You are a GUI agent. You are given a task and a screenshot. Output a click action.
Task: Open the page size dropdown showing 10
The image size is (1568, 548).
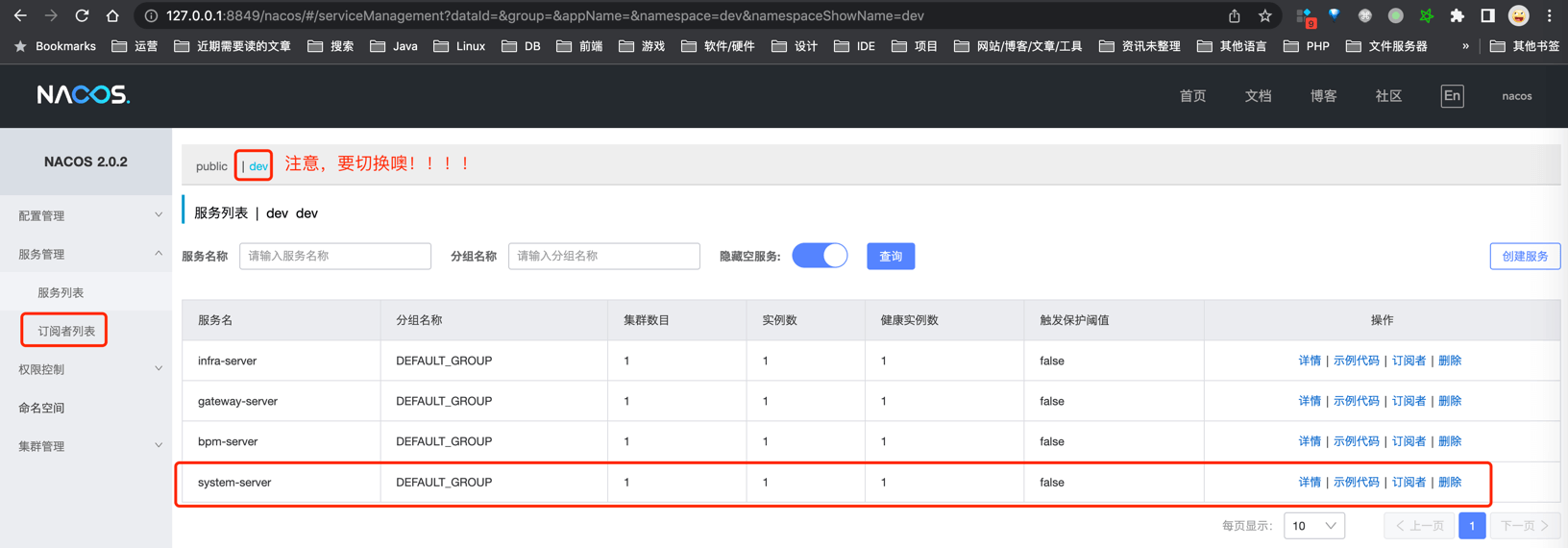coord(1313,526)
